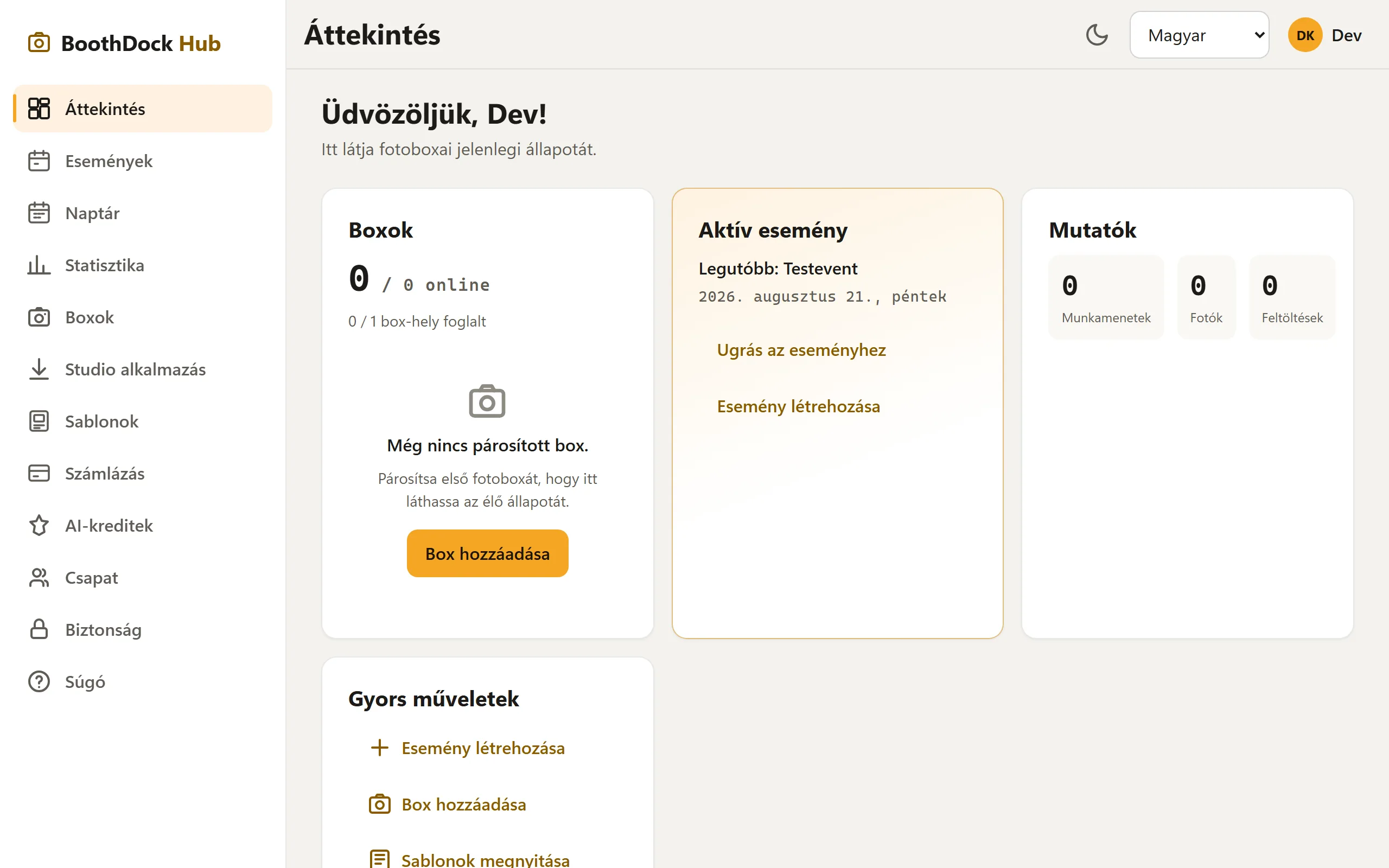Click the Áttekintés dashboard grid icon
Screen dimensions: 1389x868
pos(39,108)
